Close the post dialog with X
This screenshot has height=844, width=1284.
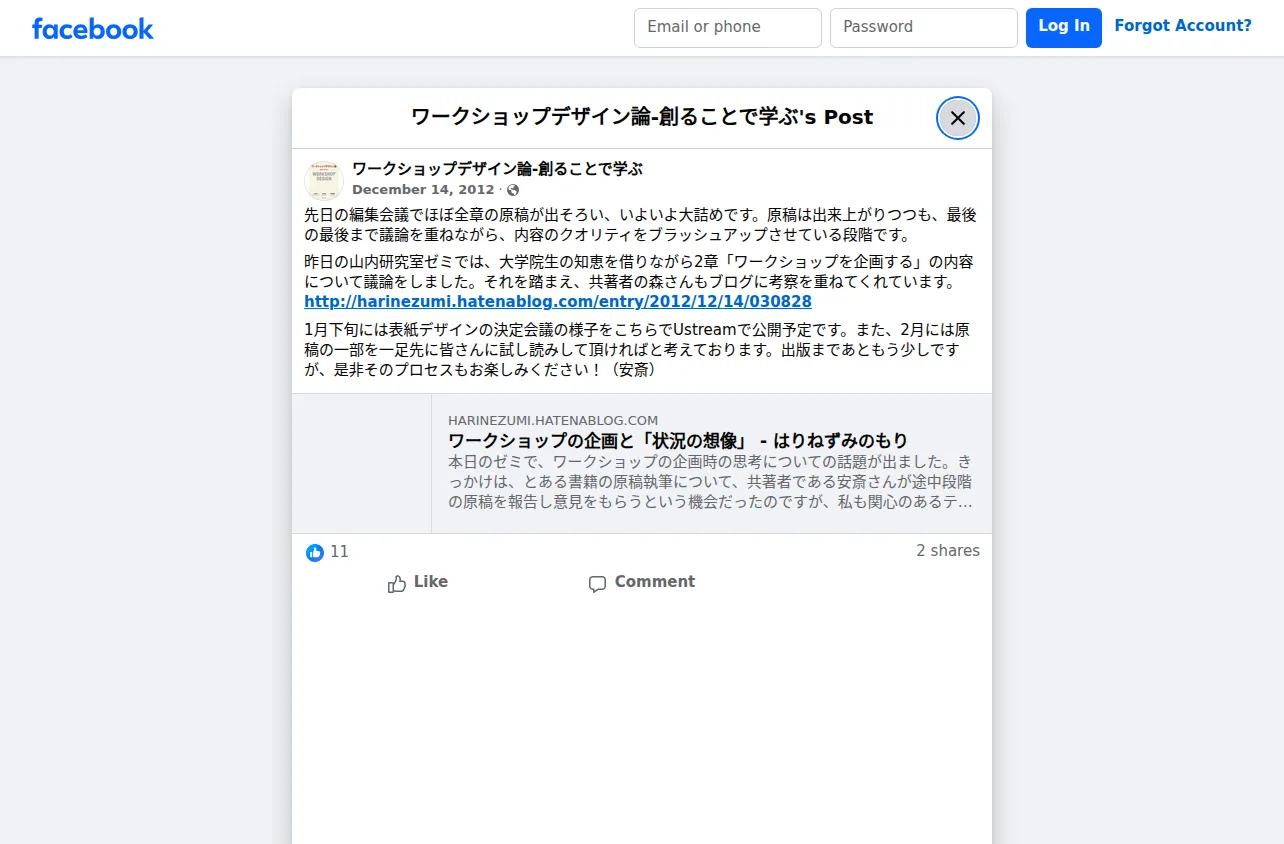958,118
